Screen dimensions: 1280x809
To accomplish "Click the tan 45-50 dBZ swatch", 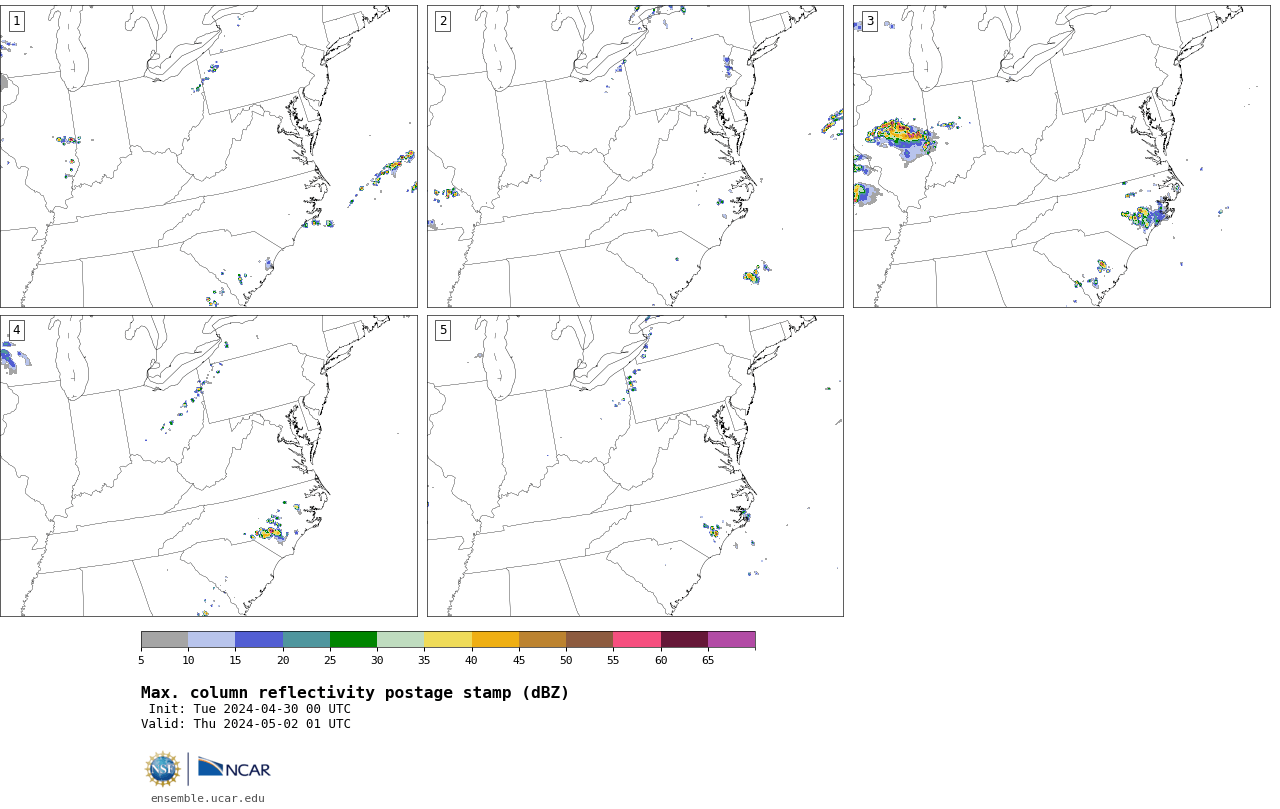I will (x=542, y=640).
